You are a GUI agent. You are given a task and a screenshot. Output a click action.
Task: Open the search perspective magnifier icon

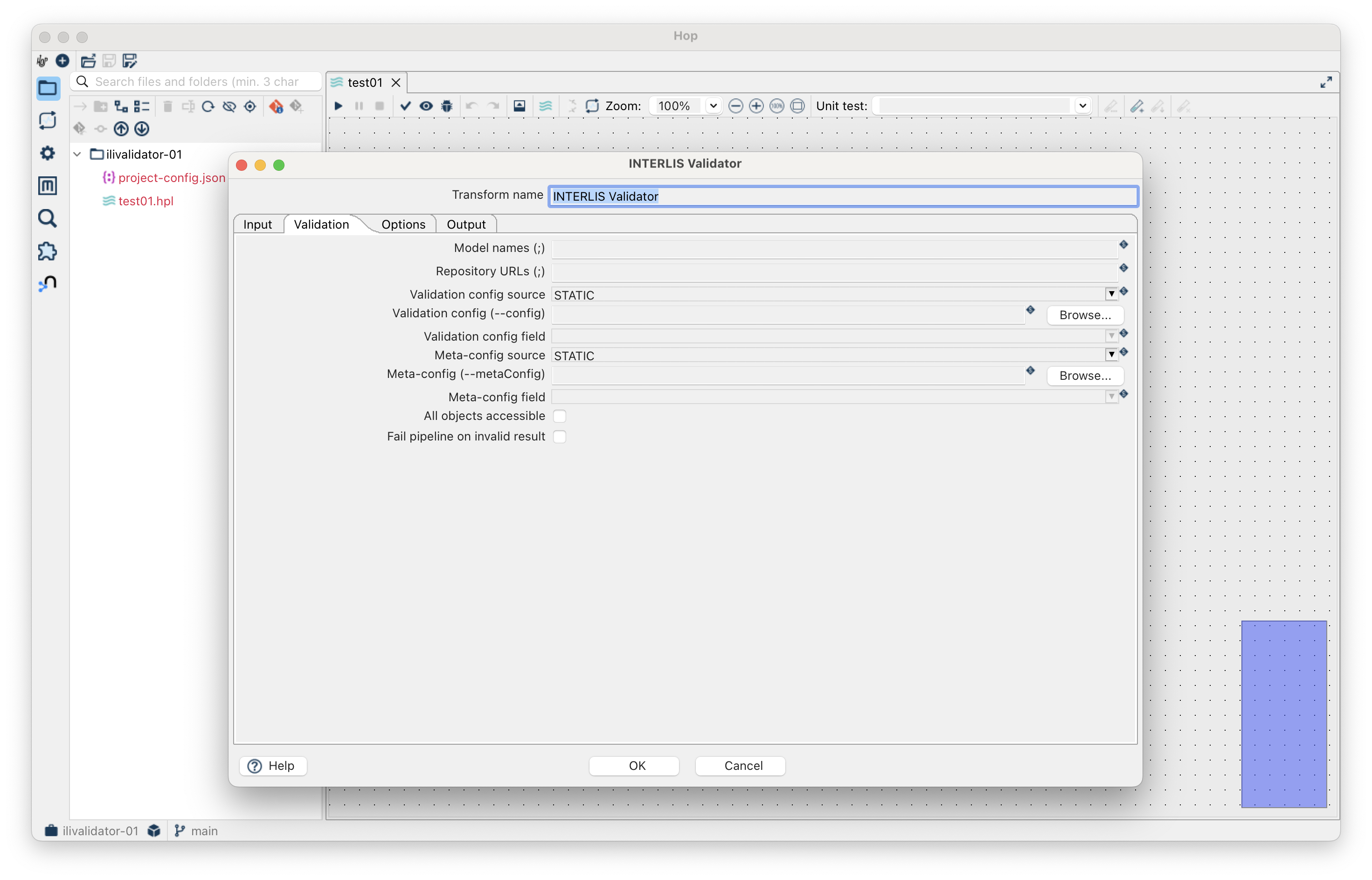48,218
